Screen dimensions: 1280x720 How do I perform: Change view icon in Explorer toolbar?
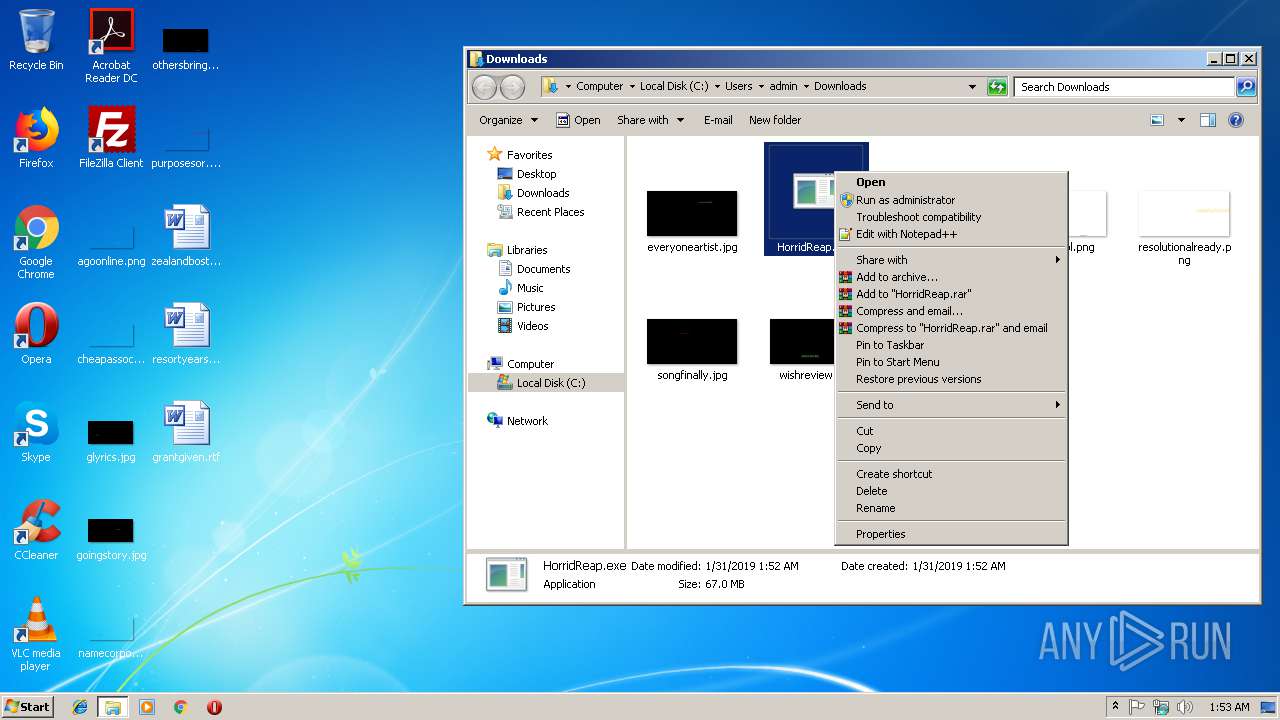click(x=1157, y=120)
